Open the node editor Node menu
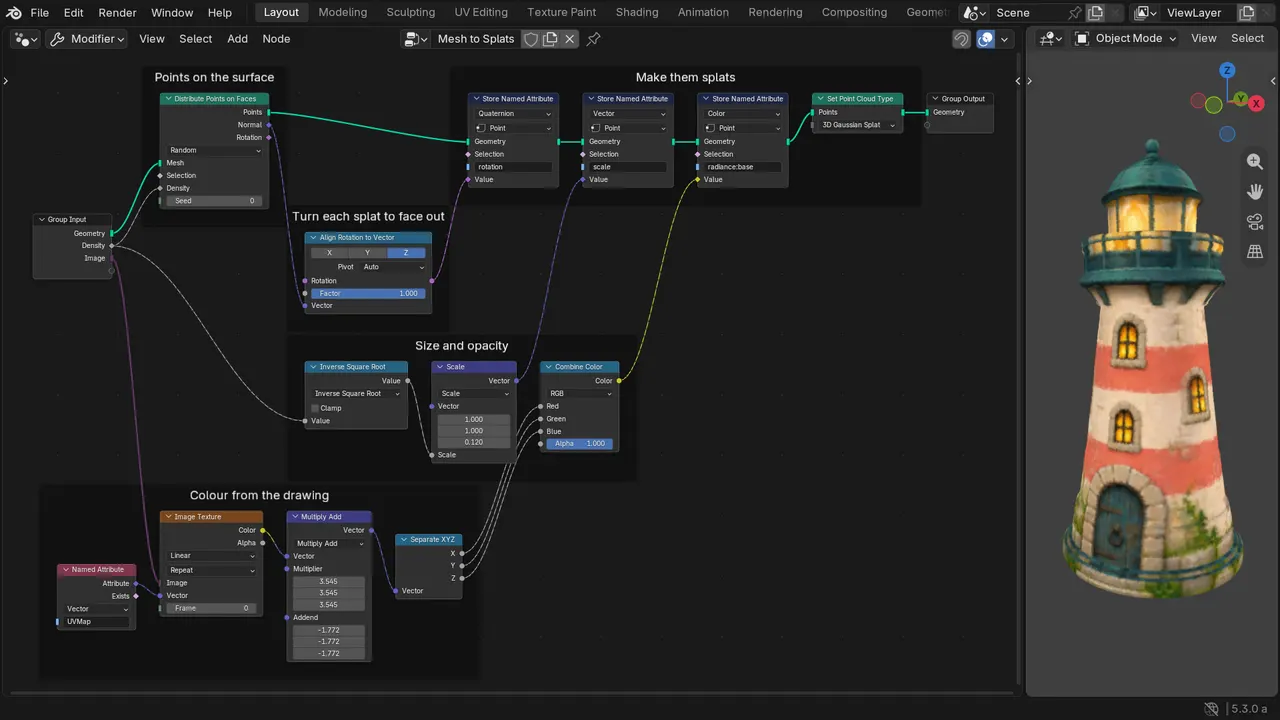The height and width of the screenshot is (720, 1280). coord(276,38)
